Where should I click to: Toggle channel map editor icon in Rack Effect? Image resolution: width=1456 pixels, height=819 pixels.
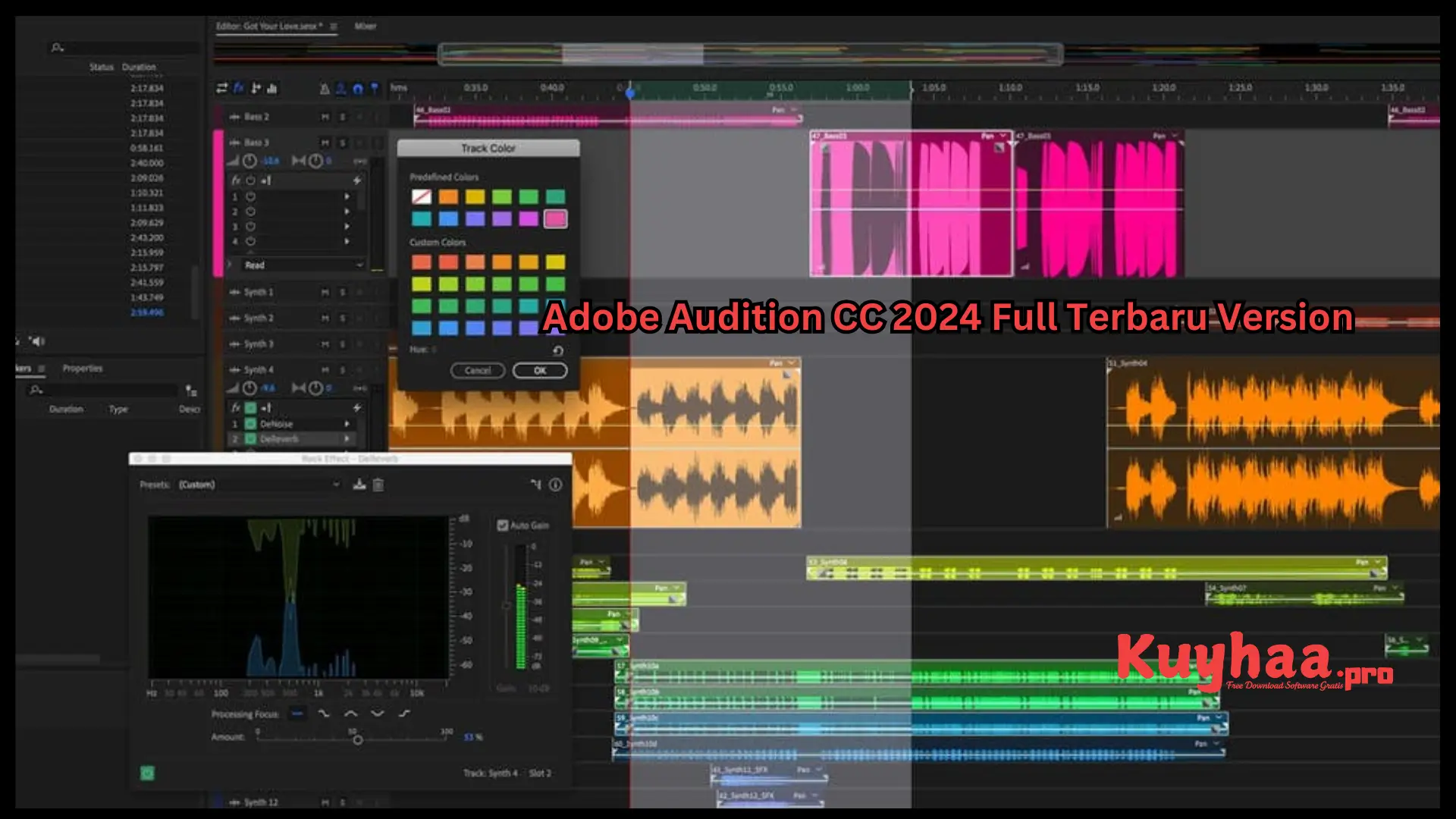(536, 485)
